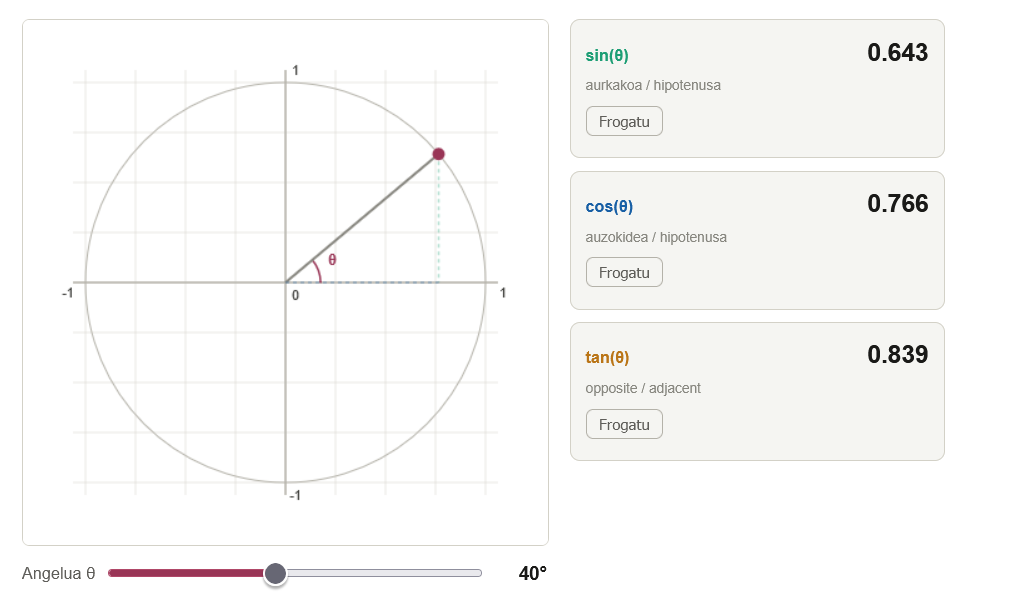
Task: Click the θ angle label near the origin
Action: [332, 259]
